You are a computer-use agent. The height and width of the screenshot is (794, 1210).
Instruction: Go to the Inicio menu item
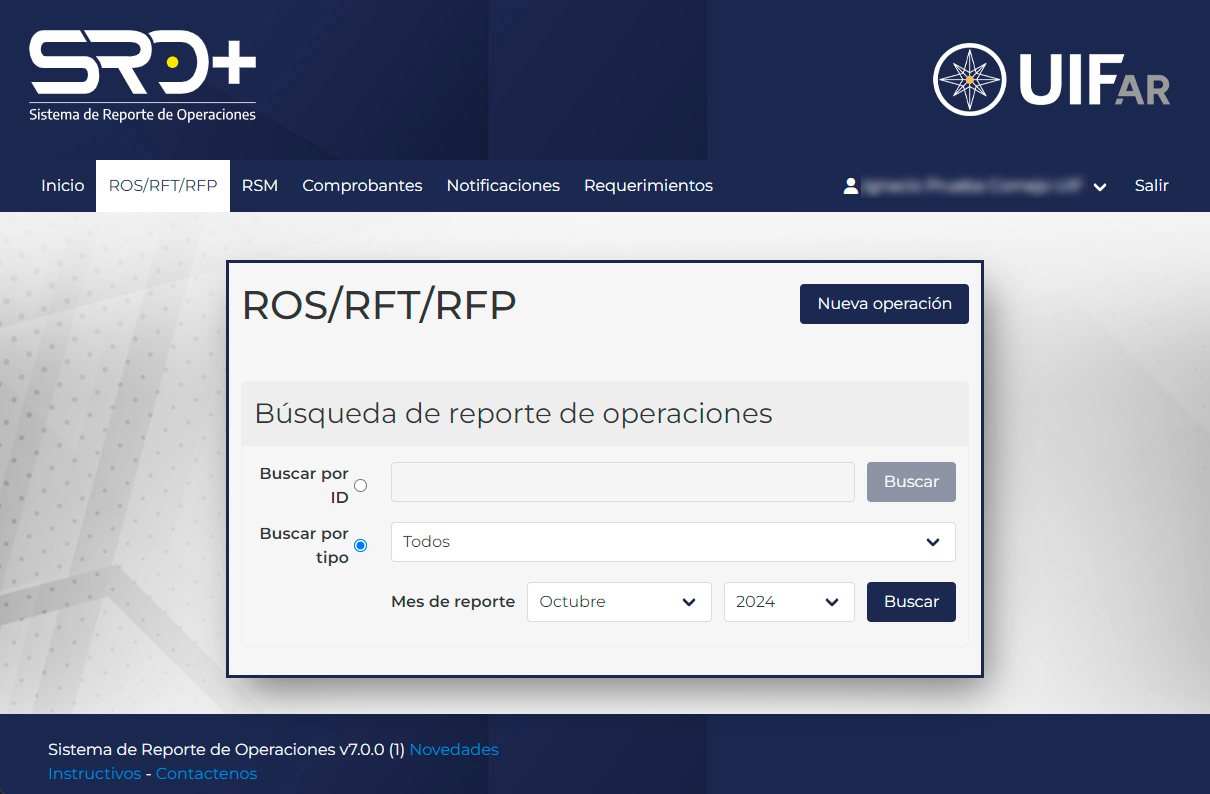[x=63, y=186]
